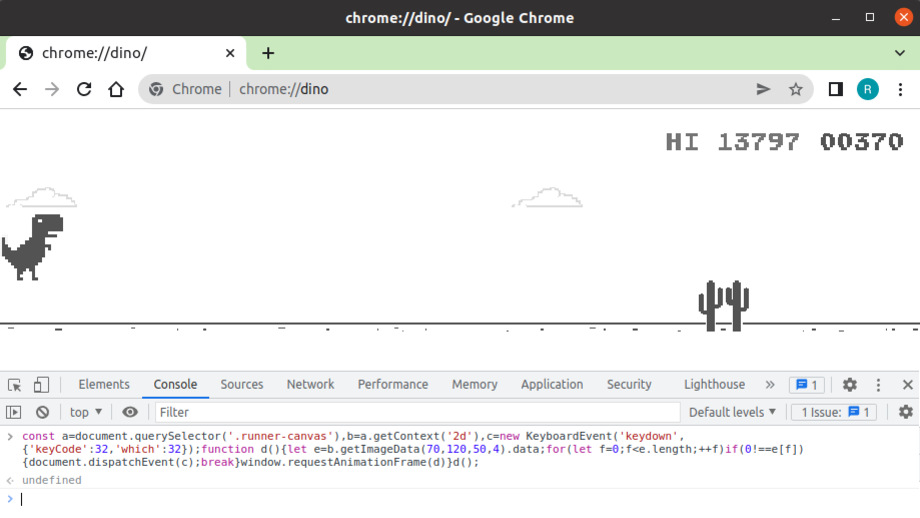Open the Memory tab
The height and width of the screenshot is (518, 920).
[x=475, y=384]
